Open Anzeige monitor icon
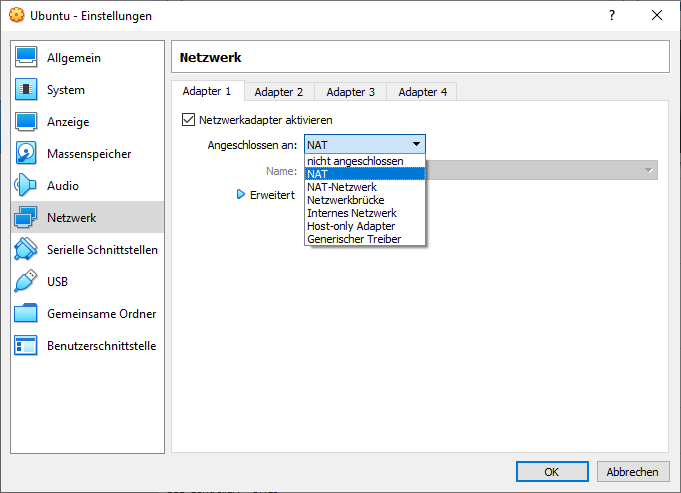This screenshot has width=681, height=493. [x=26, y=122]
